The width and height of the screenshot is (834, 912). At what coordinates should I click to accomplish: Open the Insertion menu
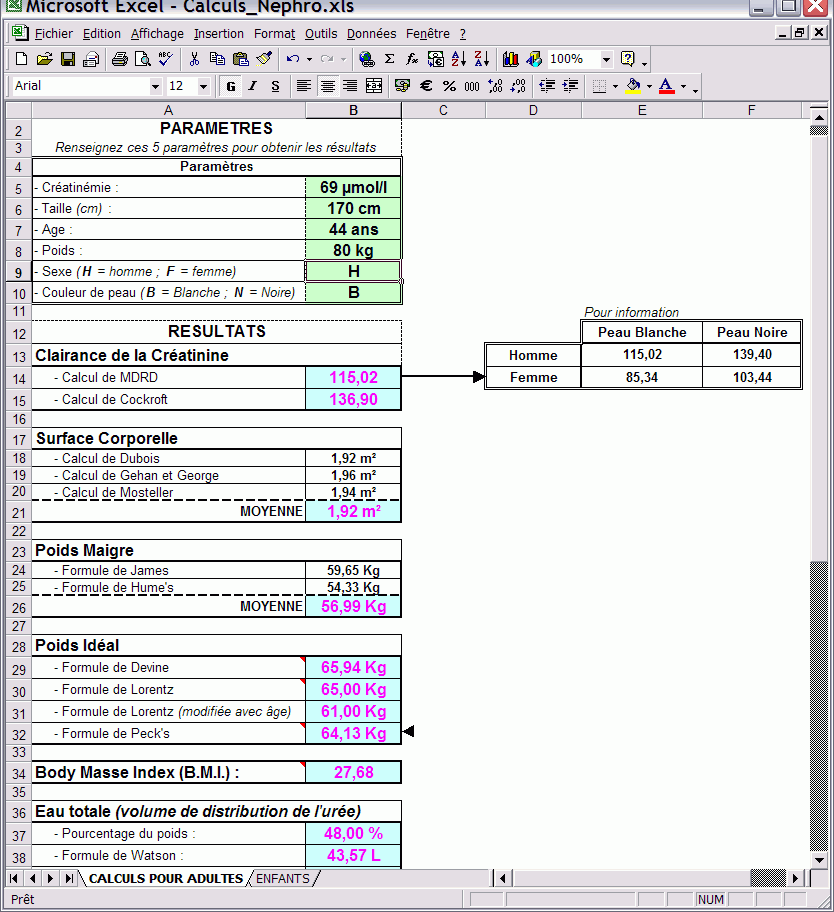219,34
